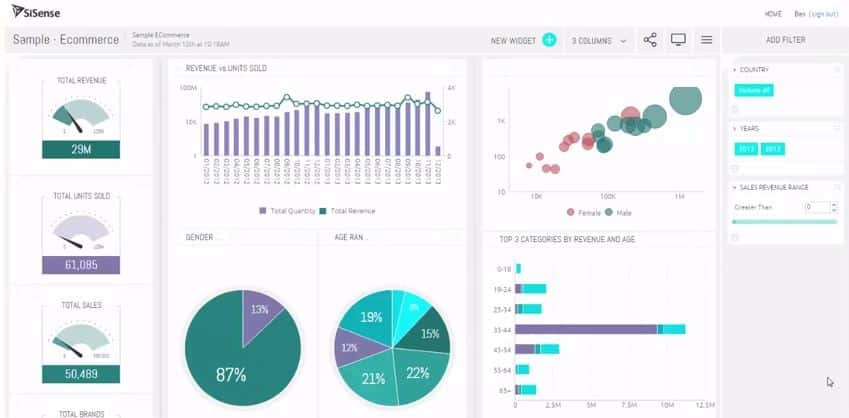Click the Total Sales gauge widget
Screen dimensions: 849x418
tap(81, 342)
